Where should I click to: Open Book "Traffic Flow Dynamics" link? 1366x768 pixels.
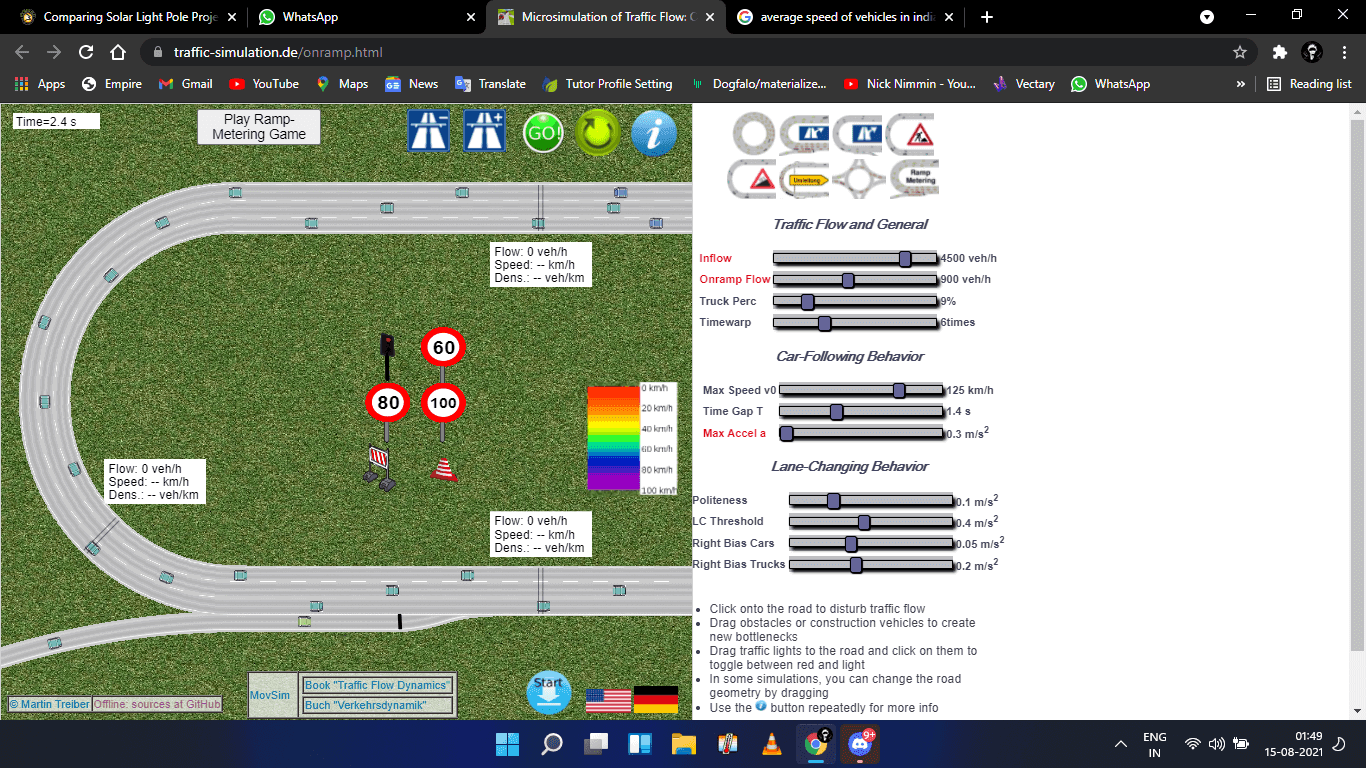pos(378,685)
